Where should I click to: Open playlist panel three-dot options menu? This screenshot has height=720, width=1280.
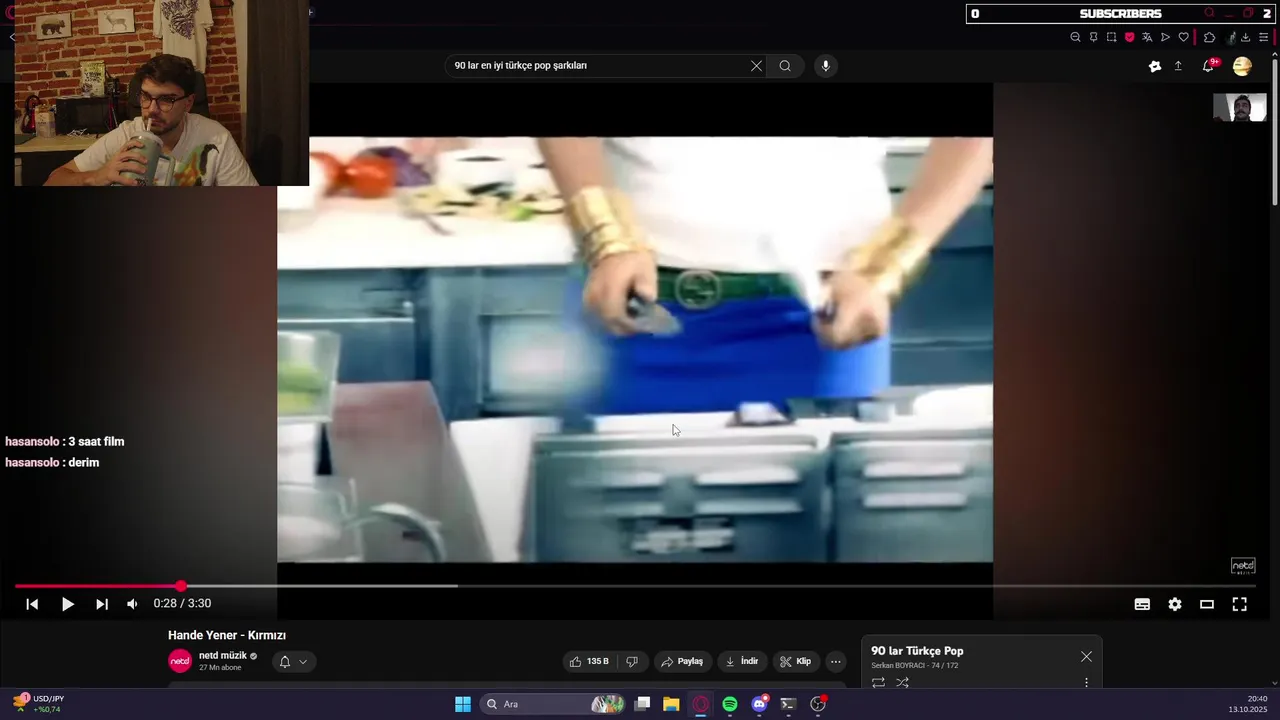point(1086,683)
